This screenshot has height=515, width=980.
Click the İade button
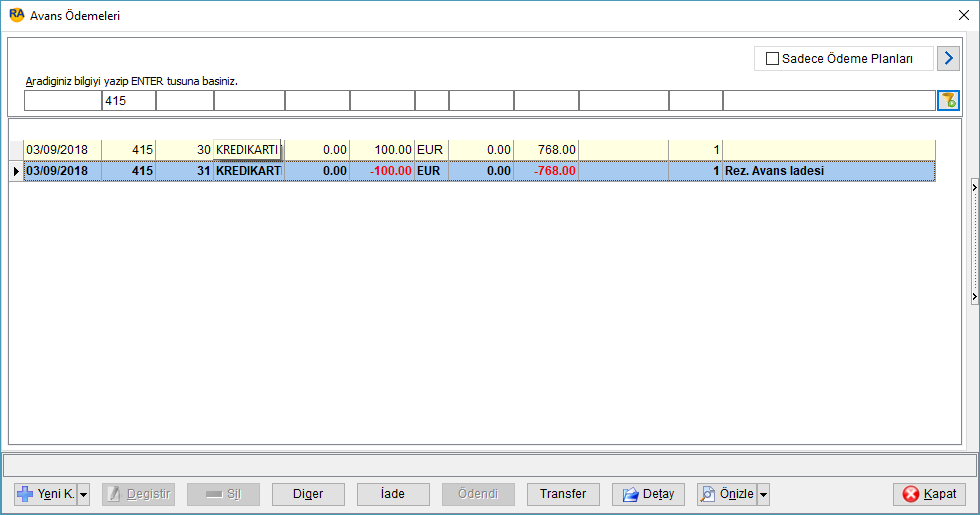click(393, 494)
